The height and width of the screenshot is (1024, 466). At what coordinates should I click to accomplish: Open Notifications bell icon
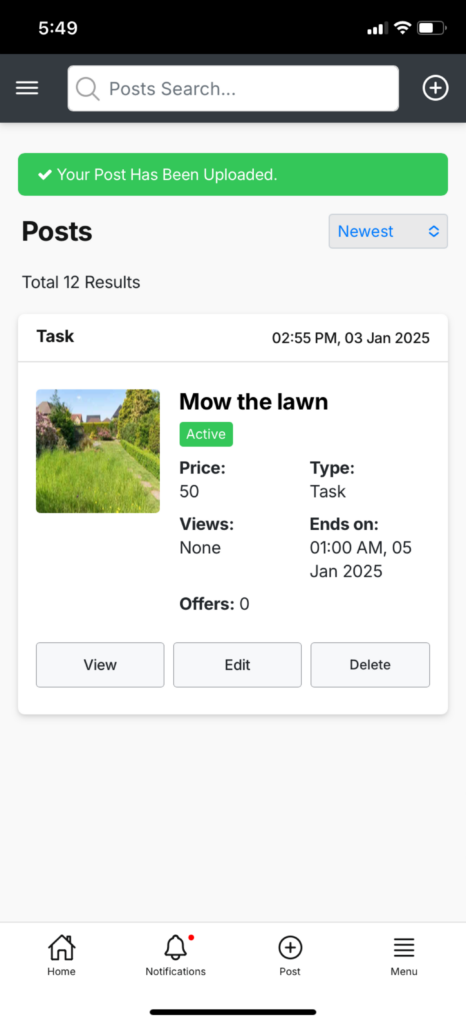(175, 947)
